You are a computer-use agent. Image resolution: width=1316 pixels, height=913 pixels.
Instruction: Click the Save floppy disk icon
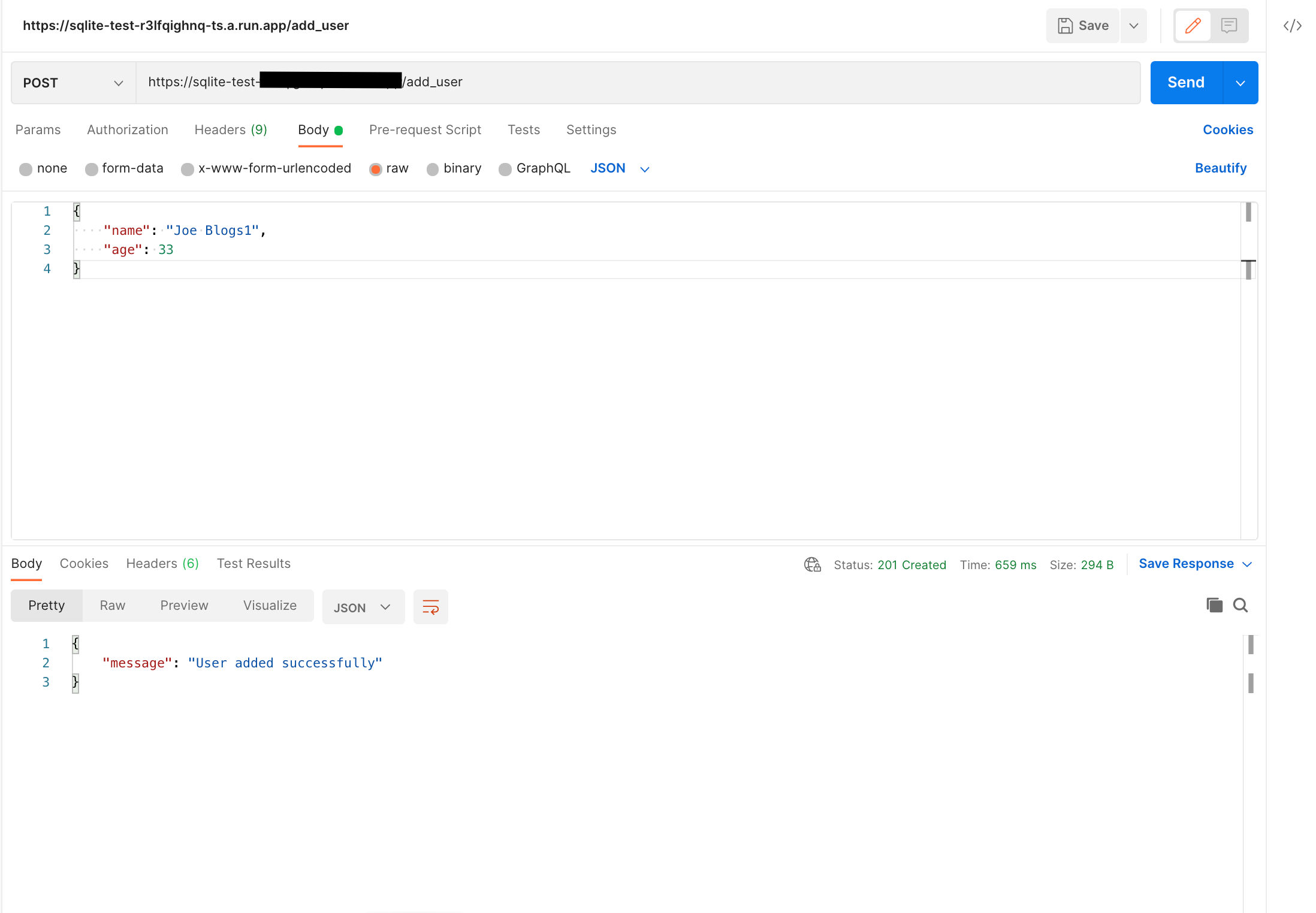(1065, 26)
